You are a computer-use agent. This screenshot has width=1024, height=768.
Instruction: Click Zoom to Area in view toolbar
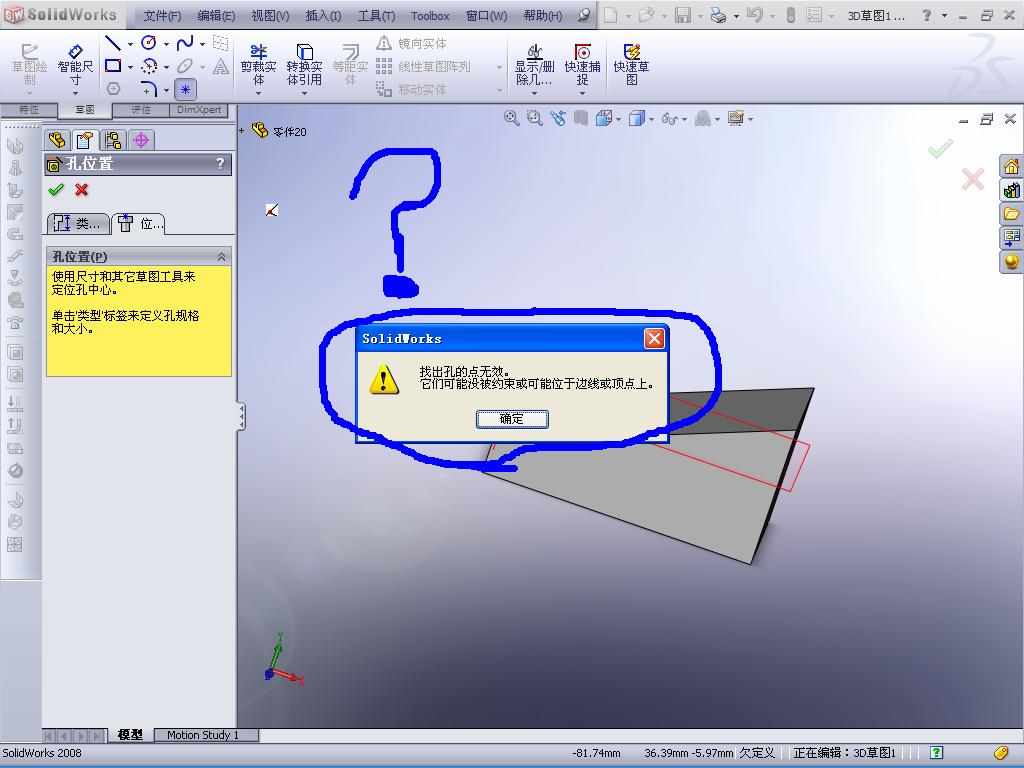click(x=534, y=118)
